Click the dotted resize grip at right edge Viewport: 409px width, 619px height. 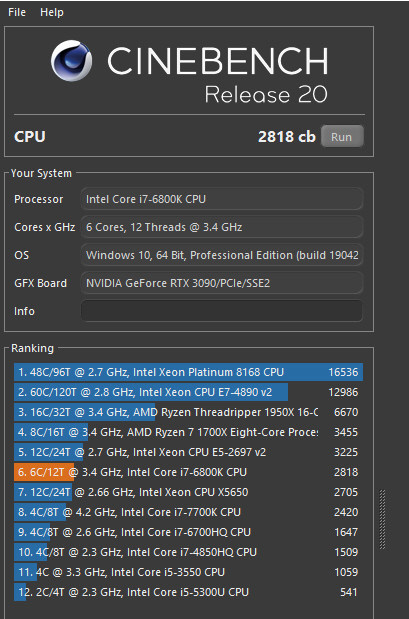click(382, 519)
